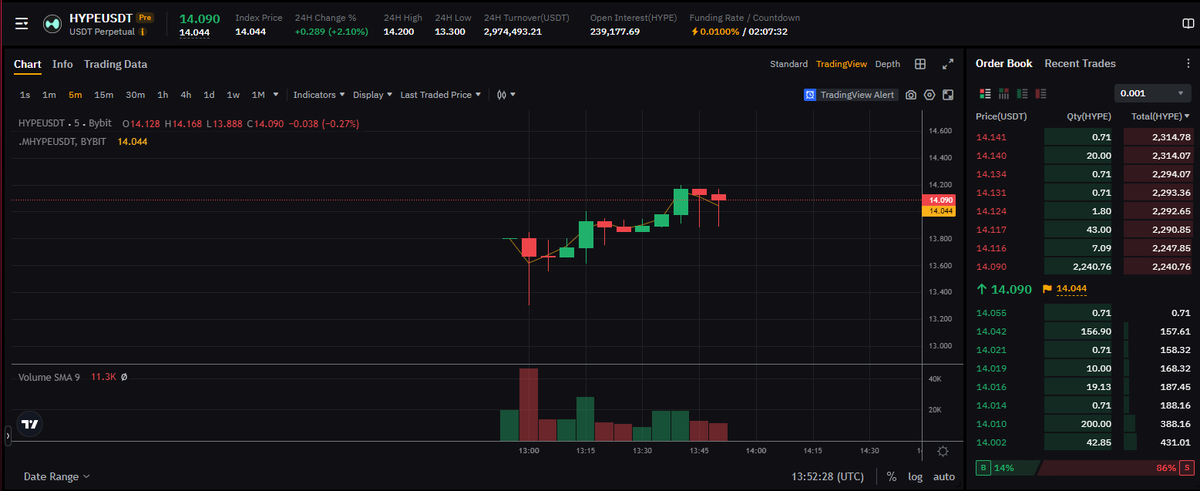Viewport: 1200px width, 491px height.
Task: Select the Depth chart view
Action: [888, 64]
